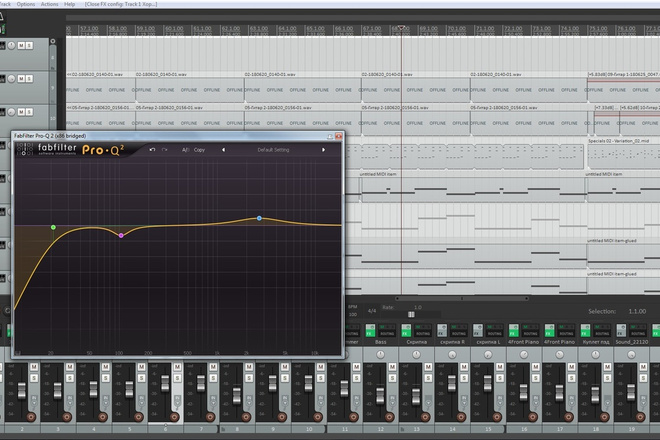The width and height of the screenshot is (660, 440).
Task: Open FX for the Куплет пэд channel
Action: [x=585, y=331]
